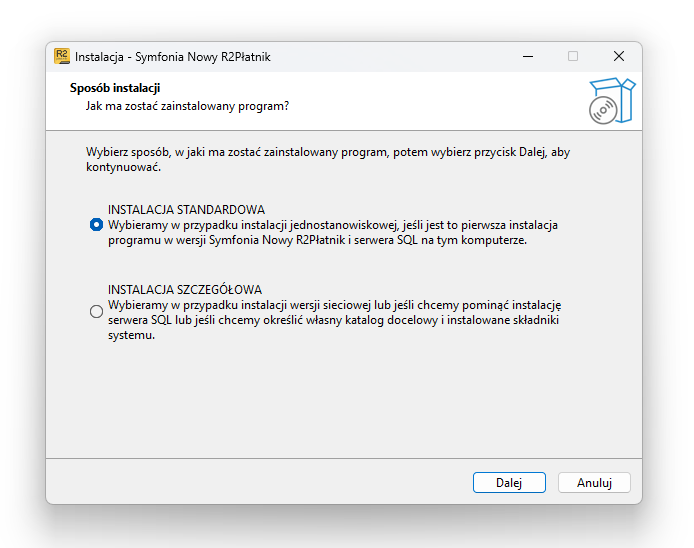The height and width of the screenshot is (548, 694).
Task: Click the Sposób instalacji header
Action: coord(115,88)
